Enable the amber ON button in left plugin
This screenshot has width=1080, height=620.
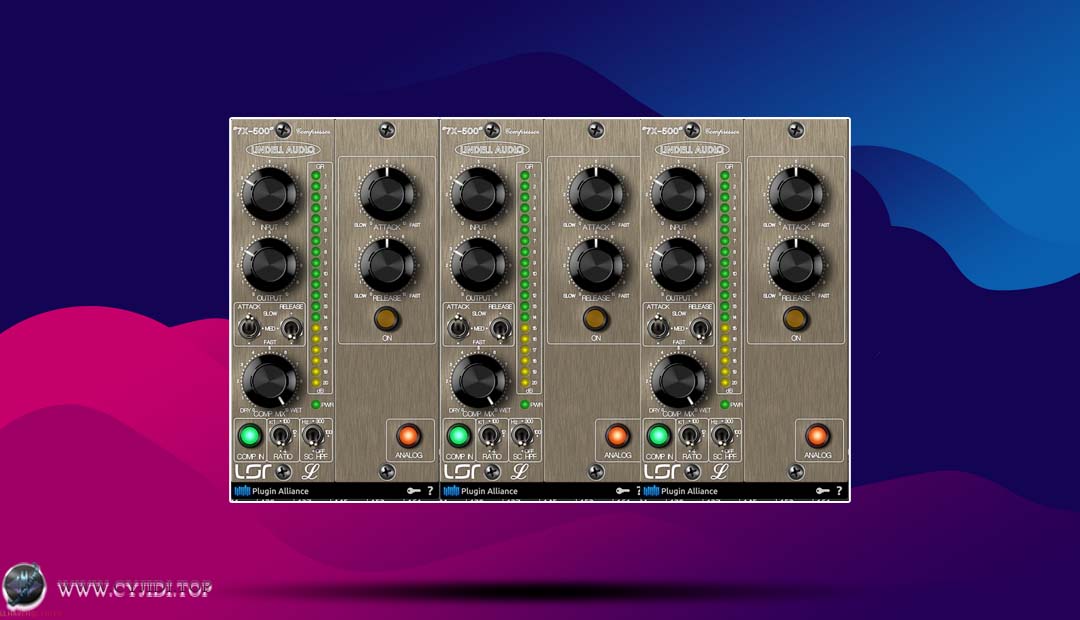coord(386,318)
